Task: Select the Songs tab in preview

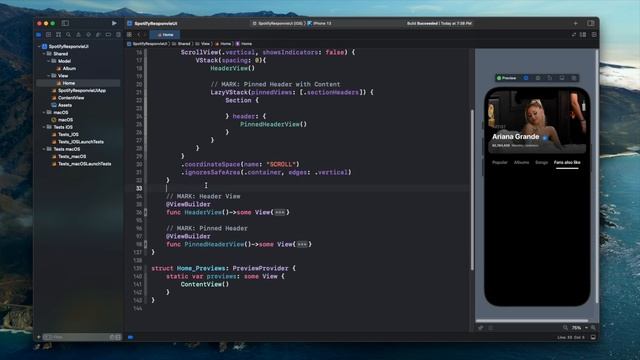Action: 541,162
